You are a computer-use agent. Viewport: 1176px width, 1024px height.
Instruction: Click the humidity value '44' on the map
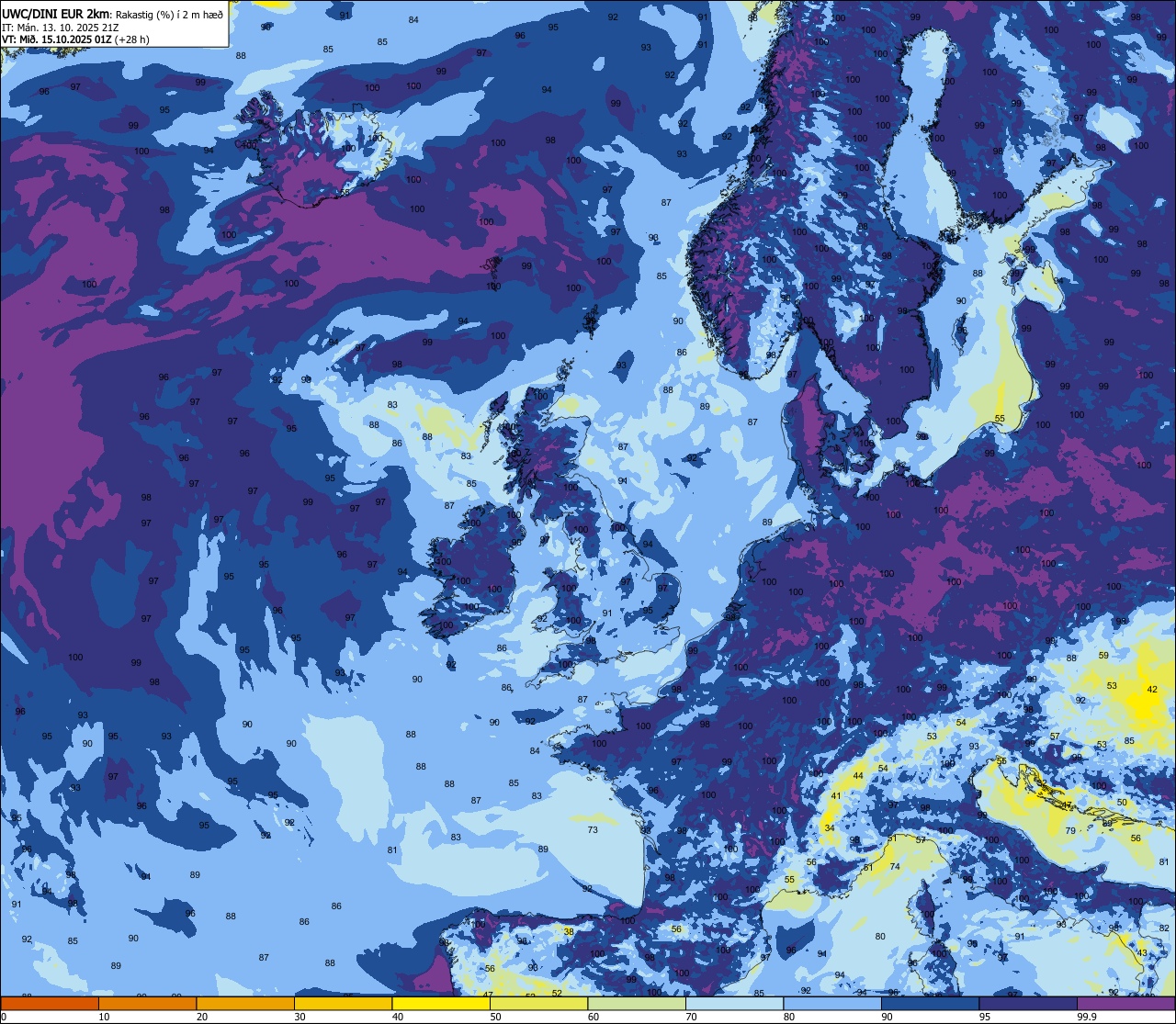coord(858,776)
